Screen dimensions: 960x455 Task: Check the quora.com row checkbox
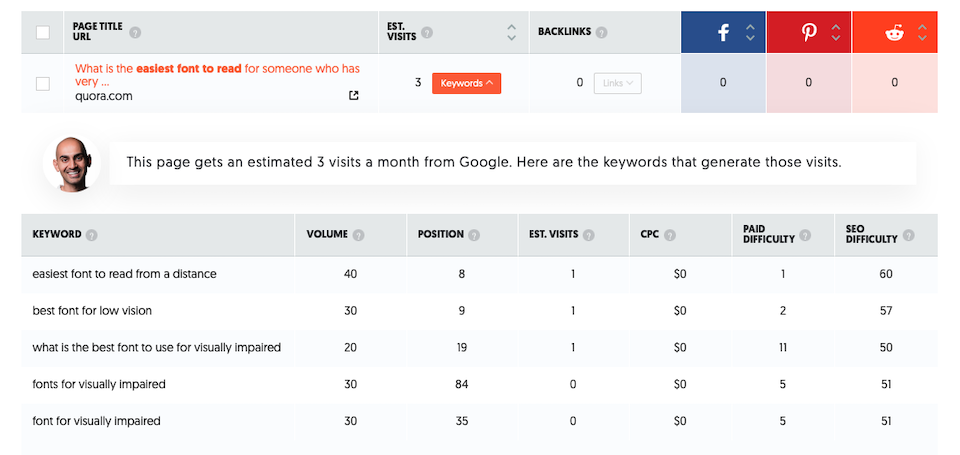[x=43, y=83]
